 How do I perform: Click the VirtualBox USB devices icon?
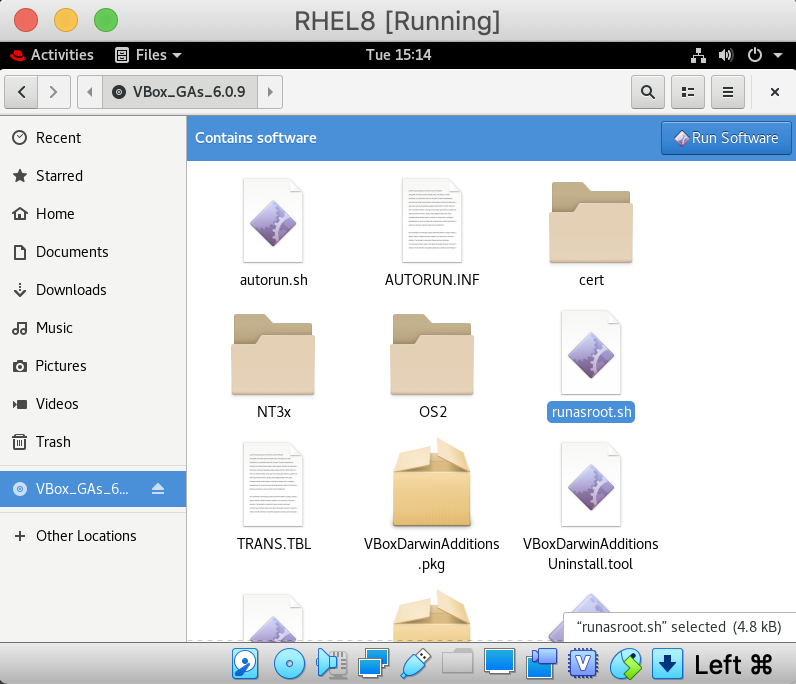pyautogui.click(x=416, y=664)
